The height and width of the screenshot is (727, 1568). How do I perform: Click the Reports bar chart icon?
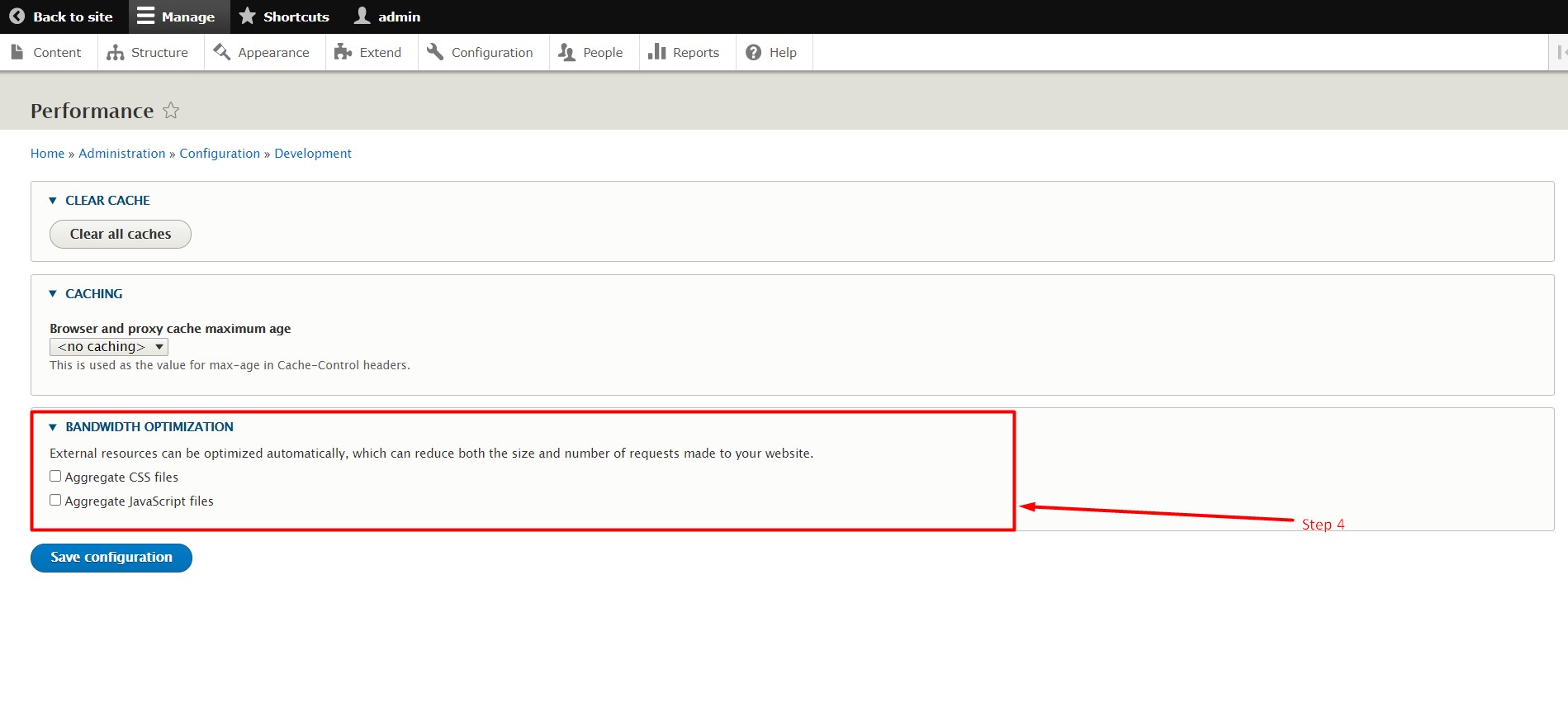pos(656,52)
